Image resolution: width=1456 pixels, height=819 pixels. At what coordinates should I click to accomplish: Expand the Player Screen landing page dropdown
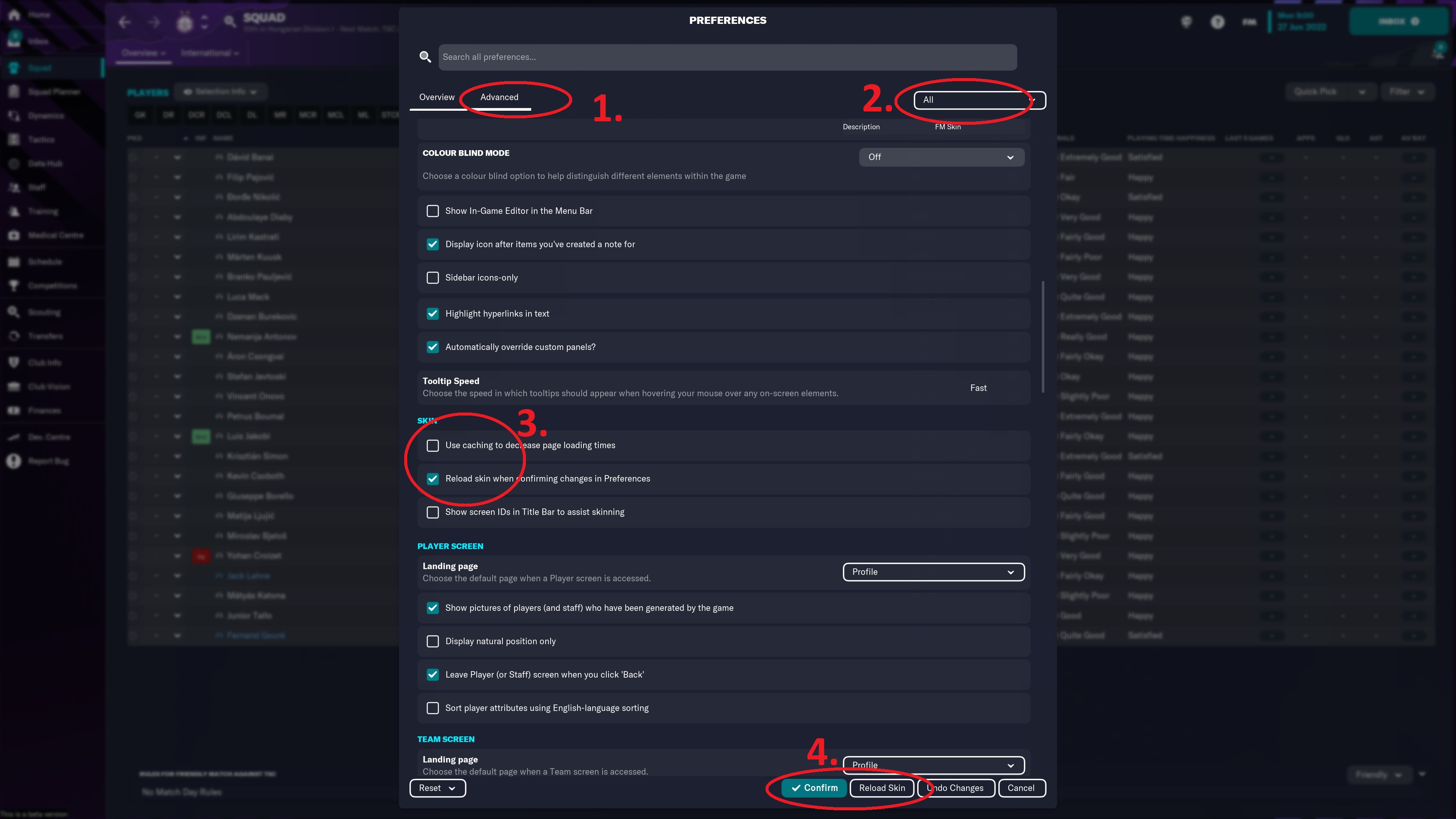tap(933, 572)
